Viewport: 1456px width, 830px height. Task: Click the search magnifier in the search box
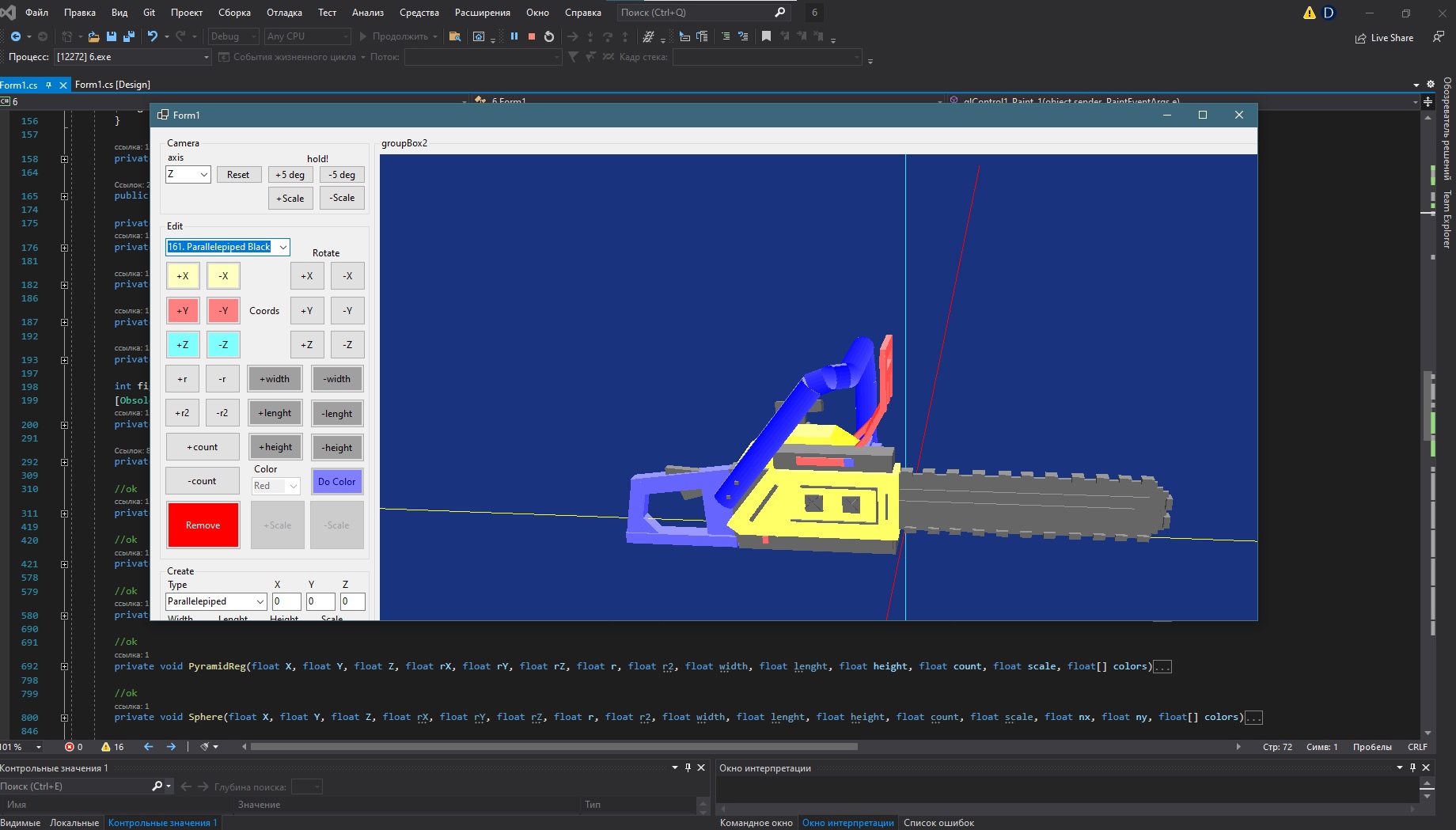tap(779, 13)
